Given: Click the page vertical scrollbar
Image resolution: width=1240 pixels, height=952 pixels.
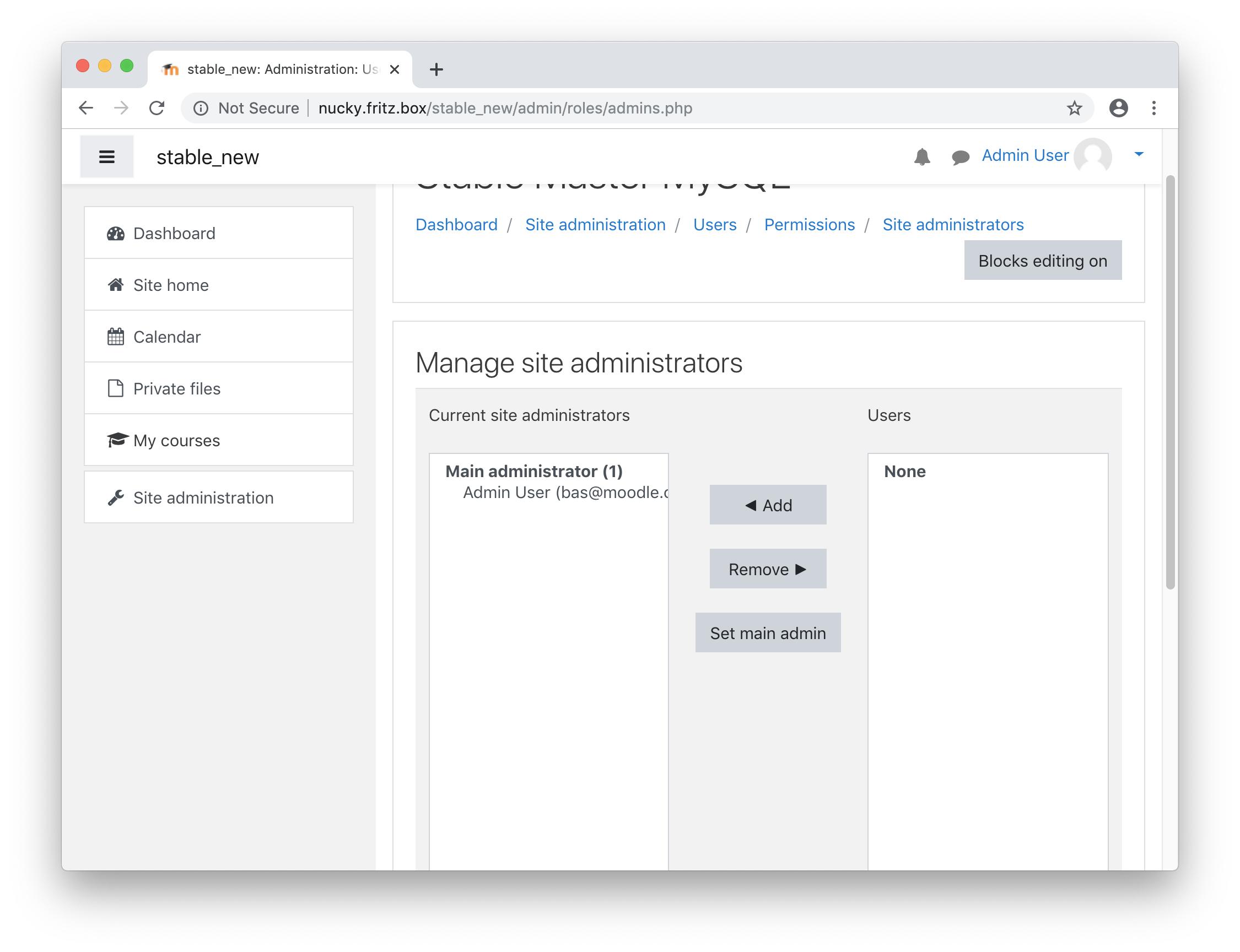Looking at the screenshot, I should pos(1169,382).
